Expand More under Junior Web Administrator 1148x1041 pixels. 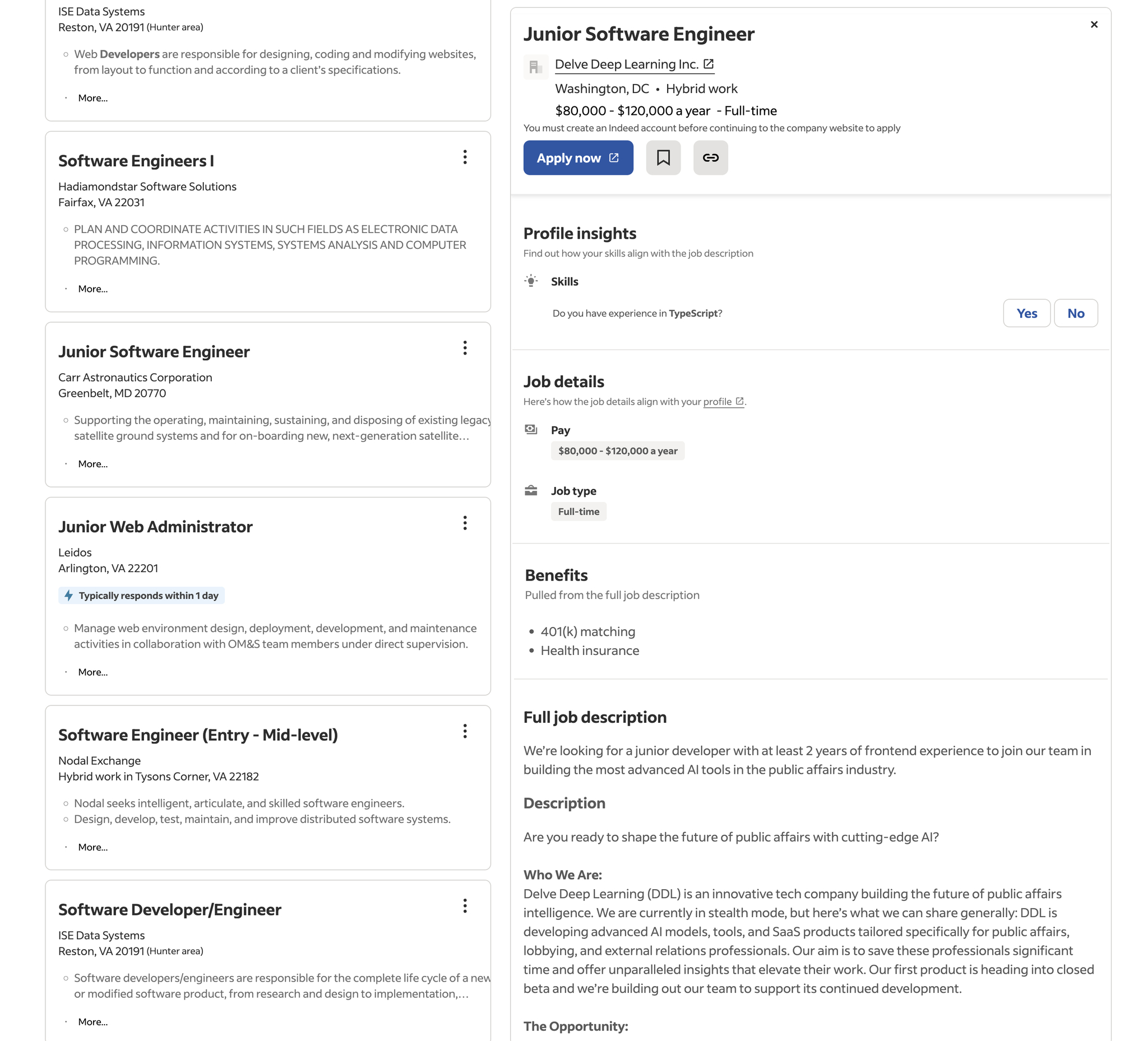pos(93,672)
